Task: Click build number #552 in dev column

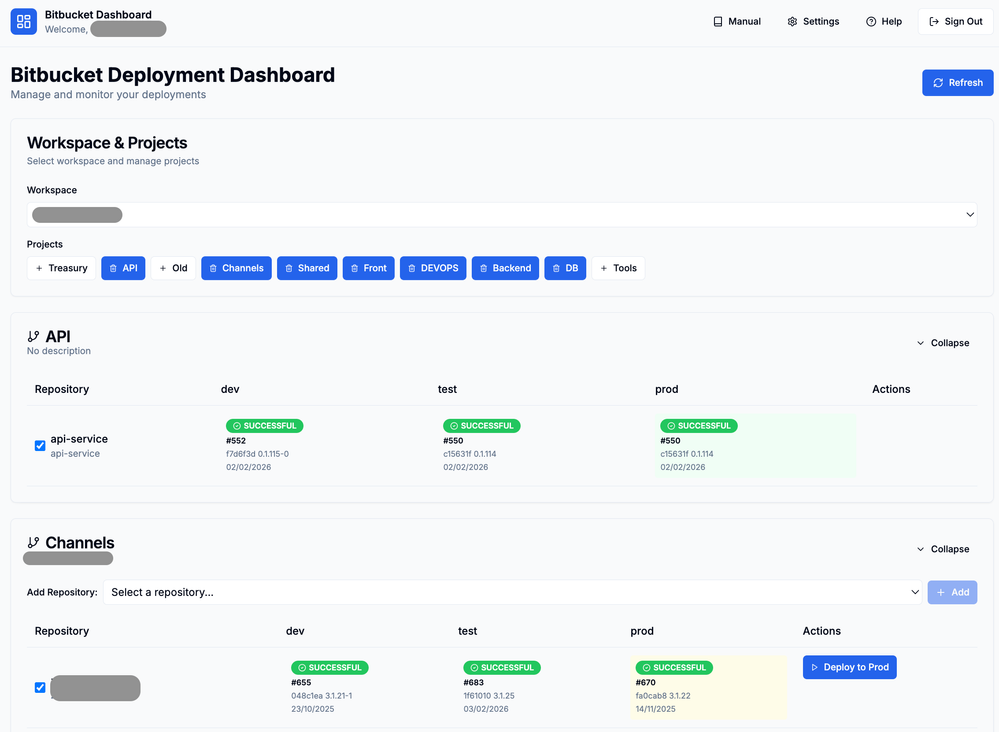Action: 236,441
